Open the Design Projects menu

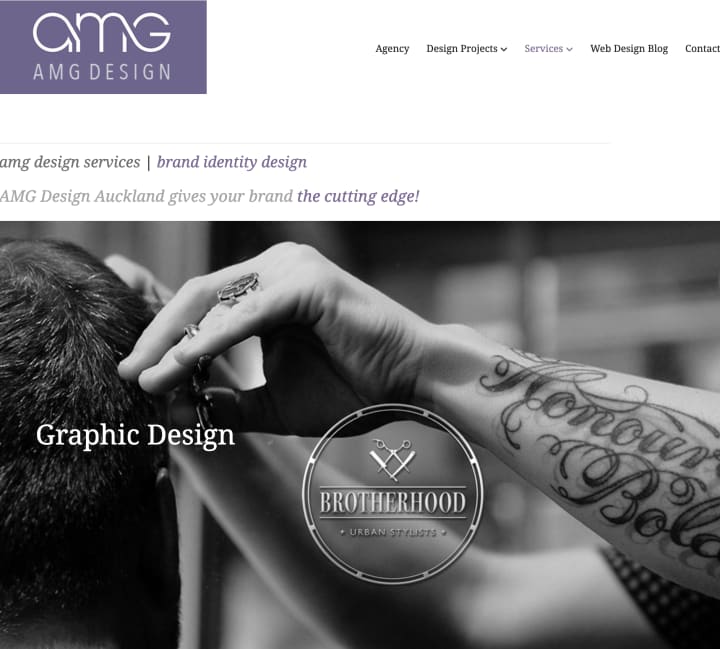click(462, 49)
